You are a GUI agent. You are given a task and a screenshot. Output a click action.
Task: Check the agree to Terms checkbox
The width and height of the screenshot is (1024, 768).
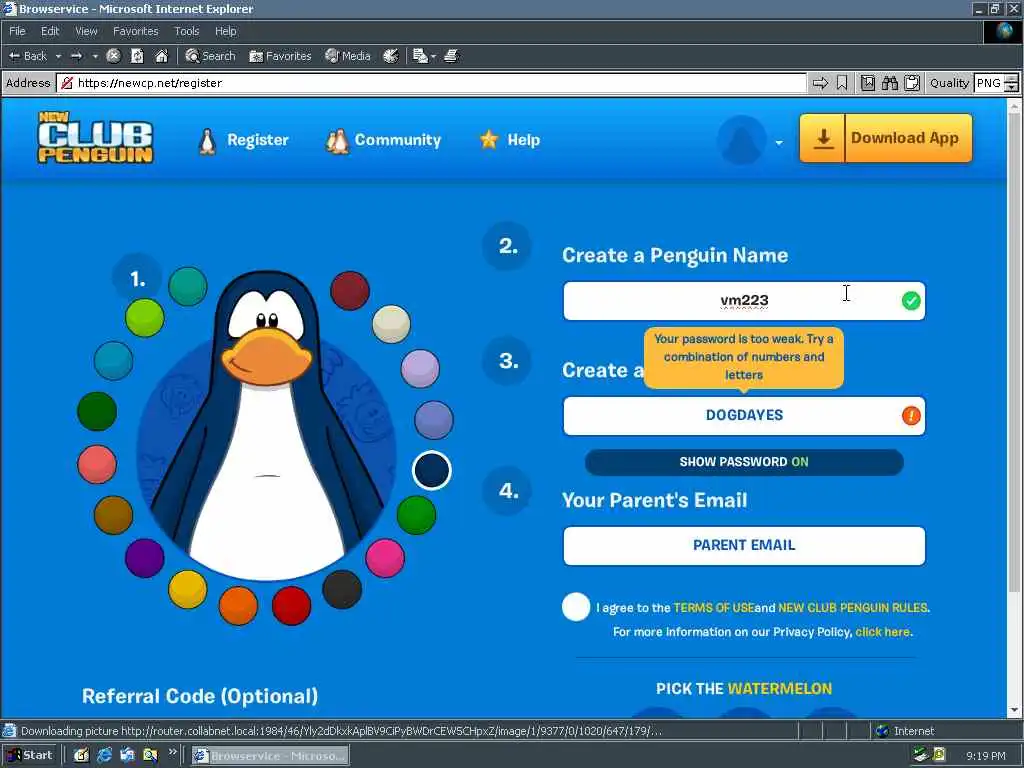[x=576, y=607]
